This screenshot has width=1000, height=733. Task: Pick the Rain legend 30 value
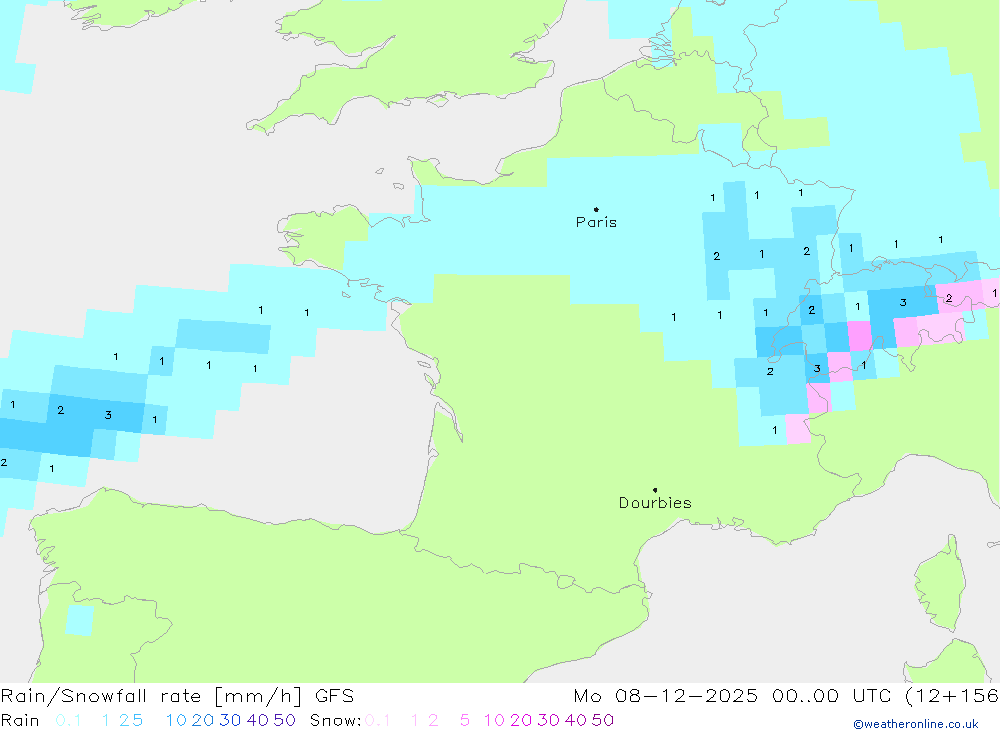click(x=230, y=720)
